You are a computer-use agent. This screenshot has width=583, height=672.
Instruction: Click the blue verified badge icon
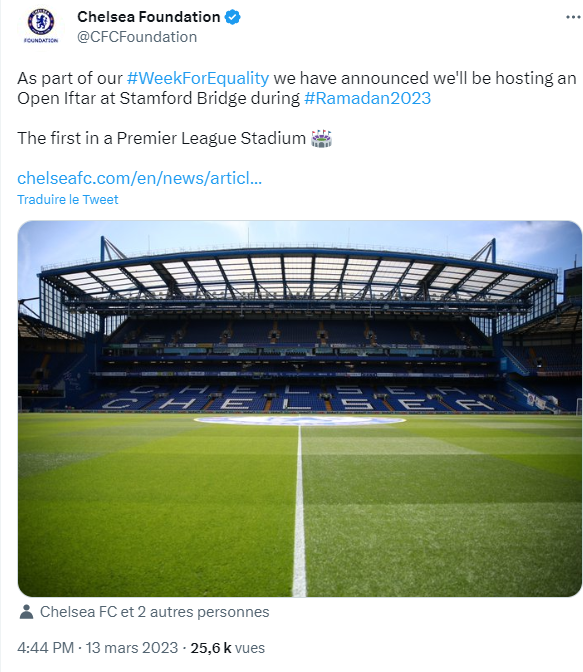[233, 17]
